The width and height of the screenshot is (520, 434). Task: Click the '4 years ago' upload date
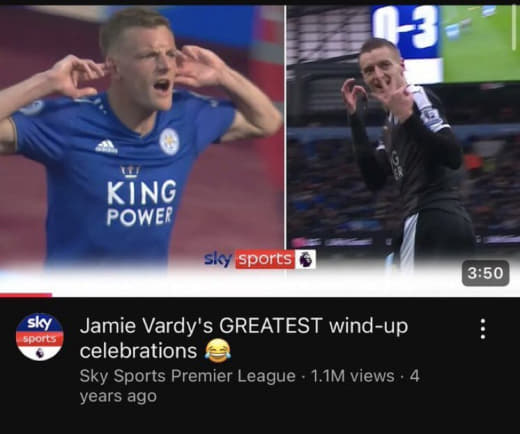click(x=249, y=386)
